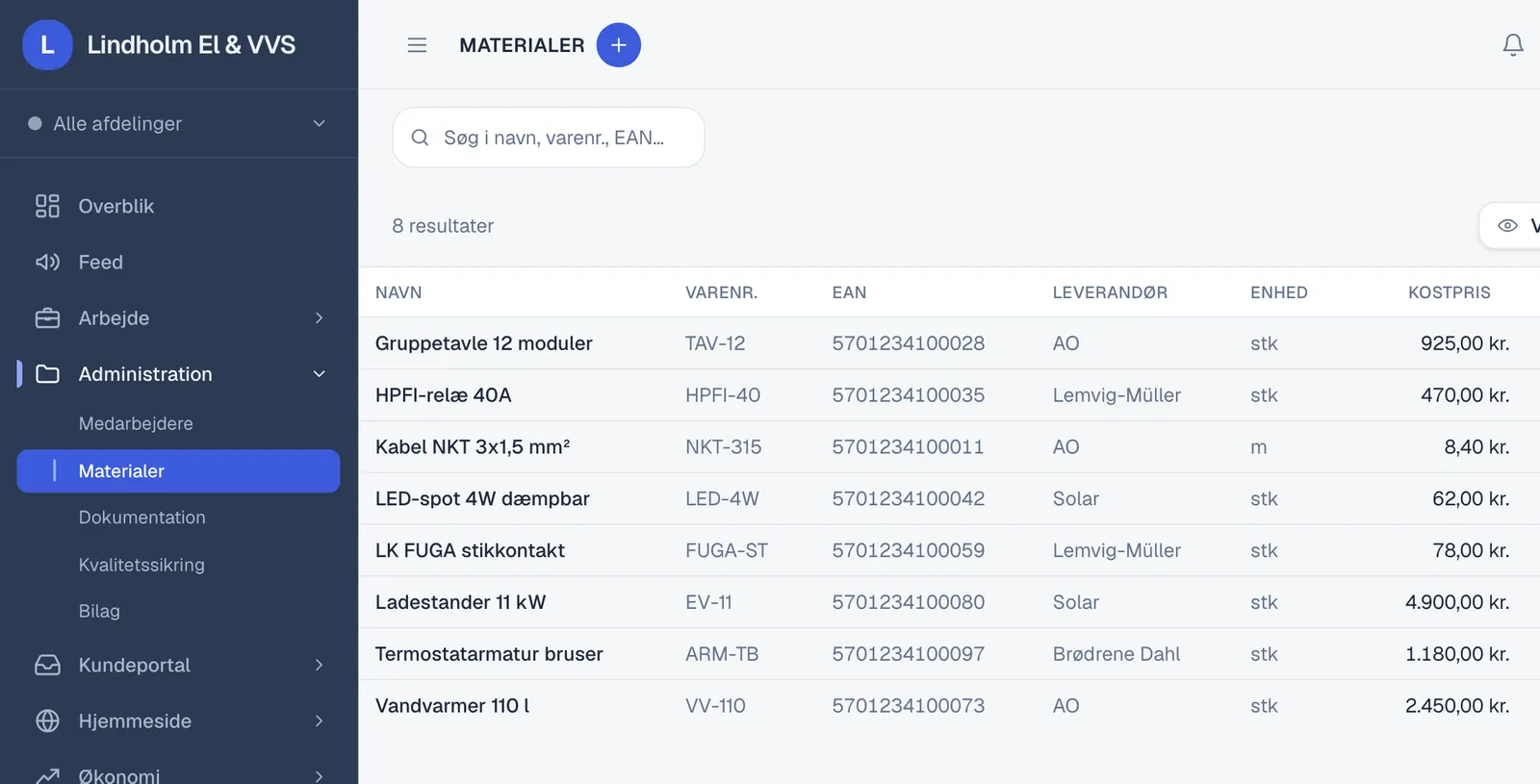Click the Lindholm El & VVS logo avatar
The image size is (1540, 784).
47,45
